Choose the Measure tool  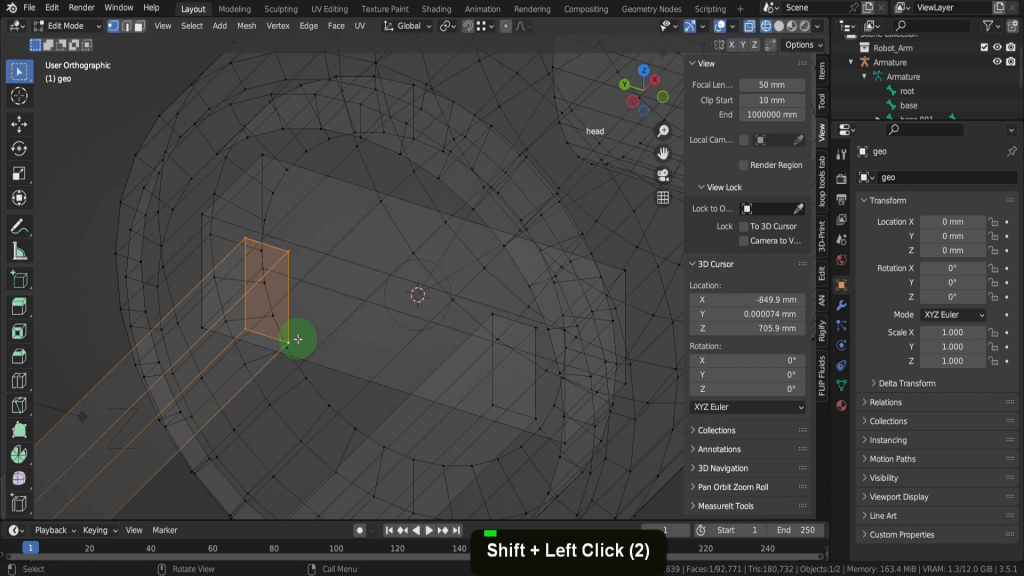(x=19, y=252)
